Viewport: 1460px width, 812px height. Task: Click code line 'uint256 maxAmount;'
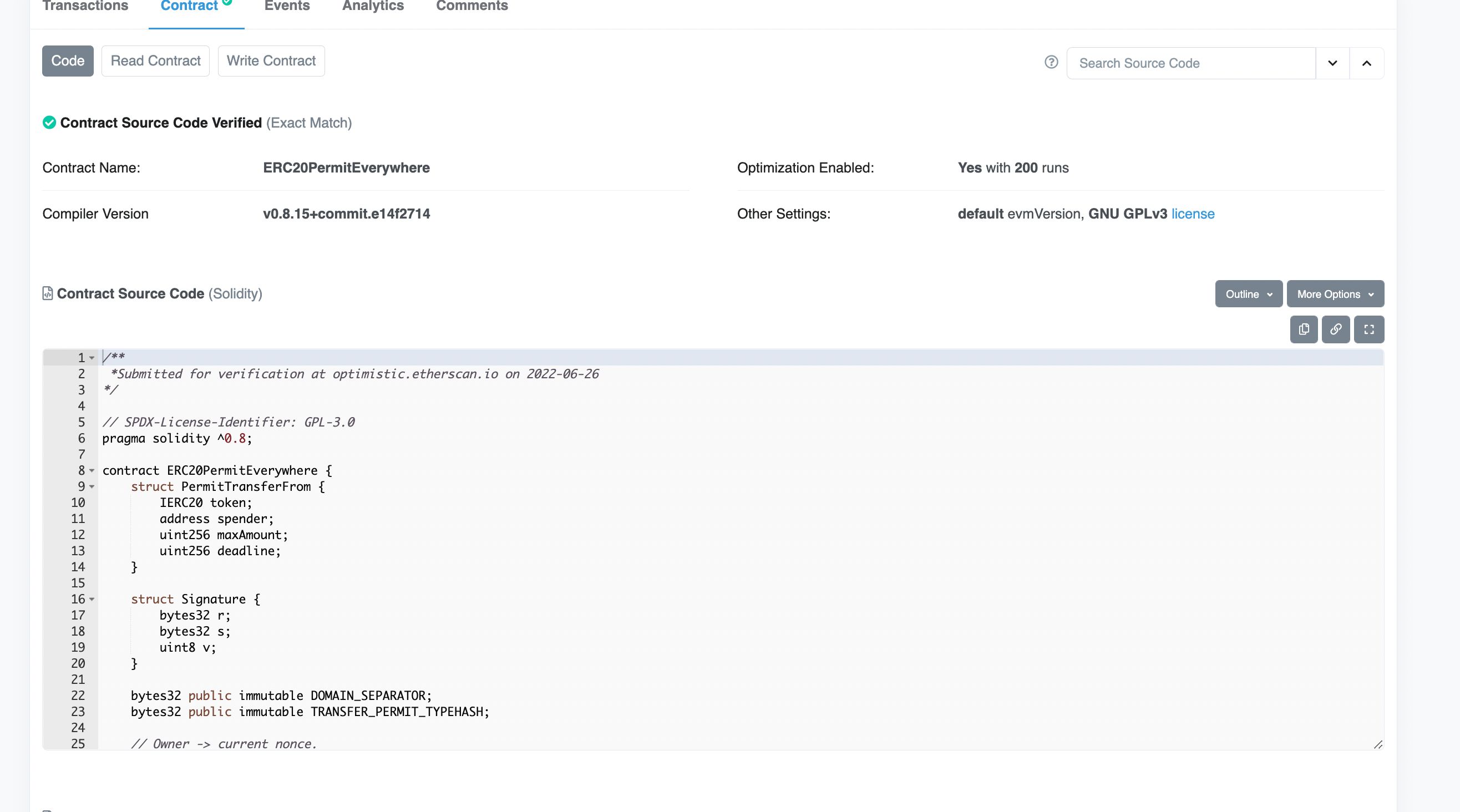224,534
